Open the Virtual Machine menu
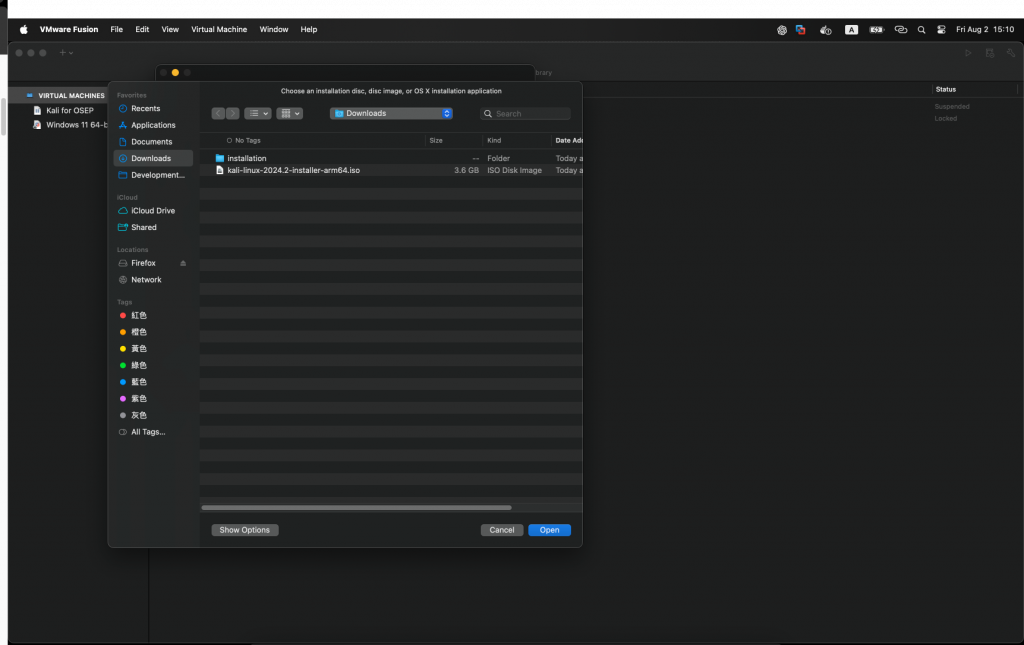Image resolution: width=1024 pixels, height=645 pixels. click(219, 29)
